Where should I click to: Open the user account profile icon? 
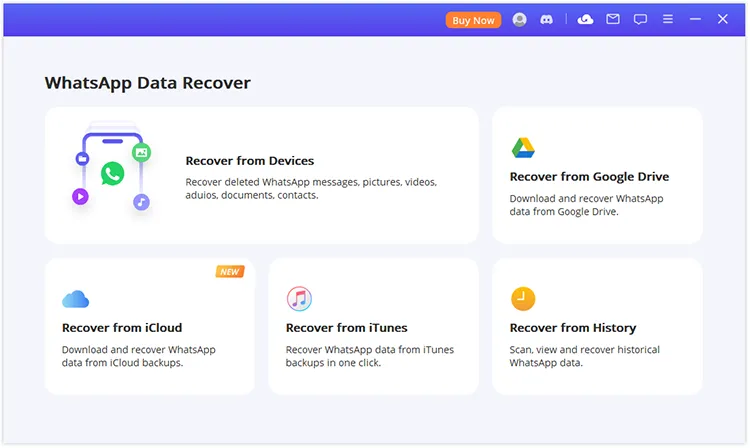click(519, 20)
